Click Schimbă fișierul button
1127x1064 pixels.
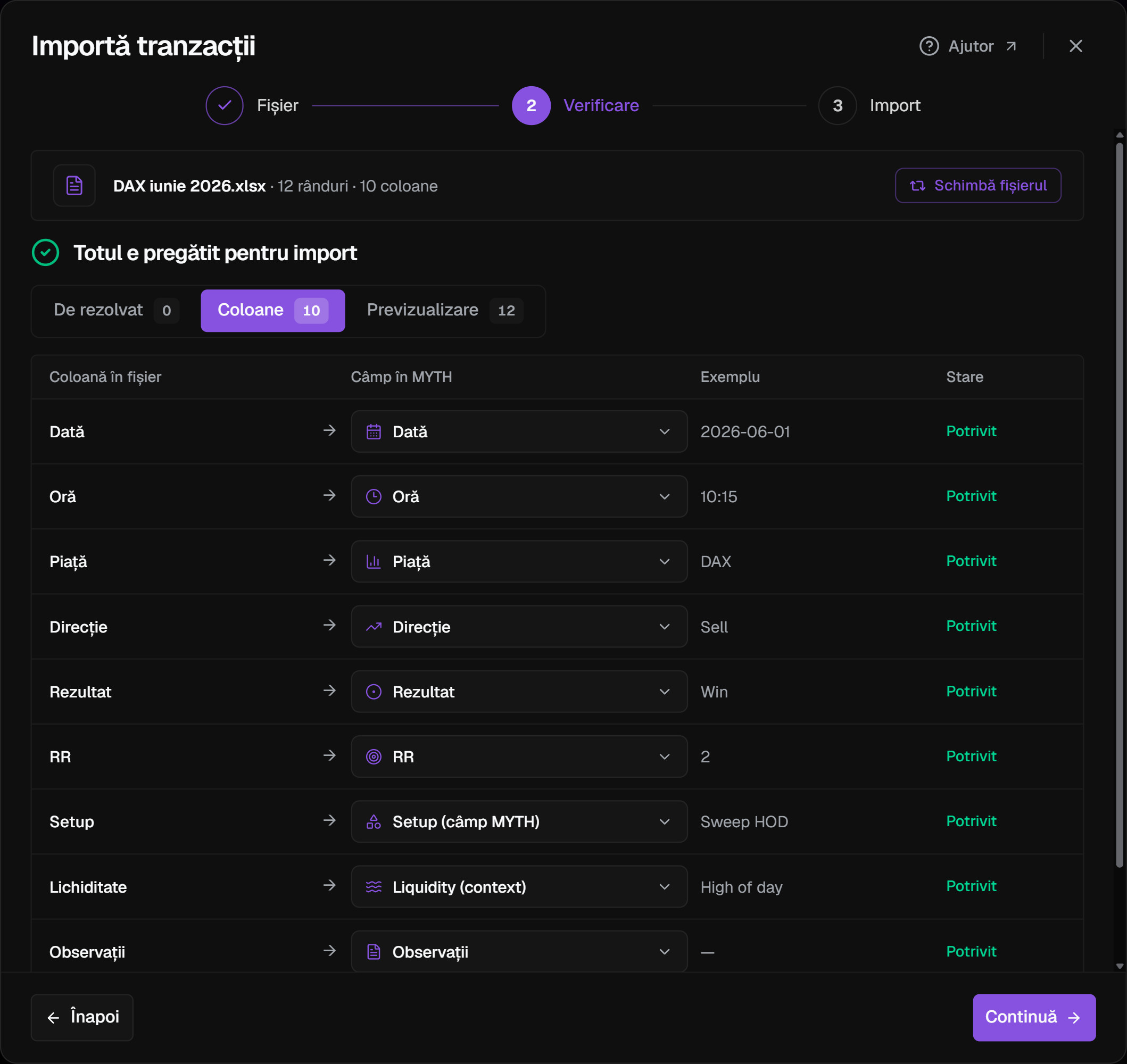978,186
